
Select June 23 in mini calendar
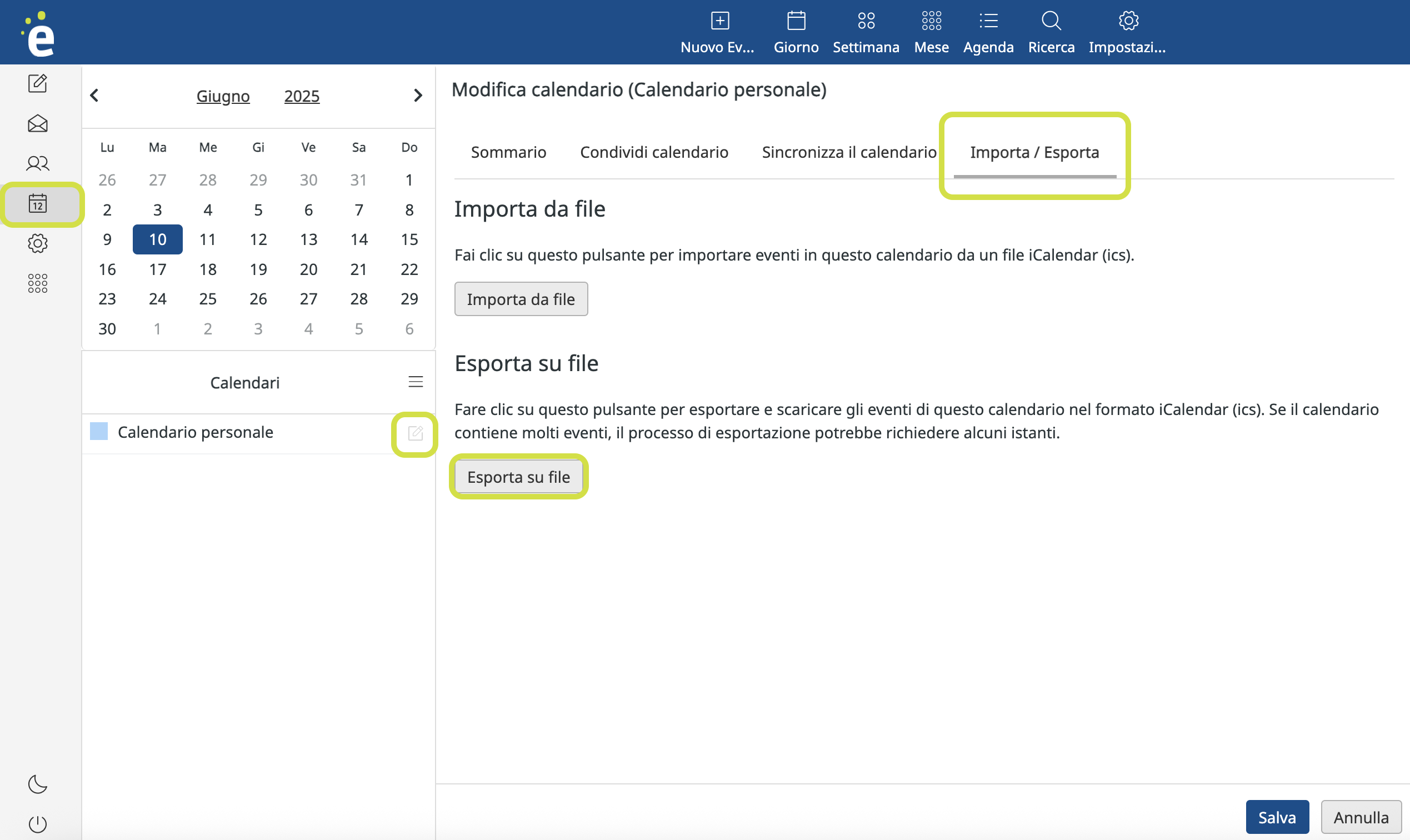(x=107, y=299)
